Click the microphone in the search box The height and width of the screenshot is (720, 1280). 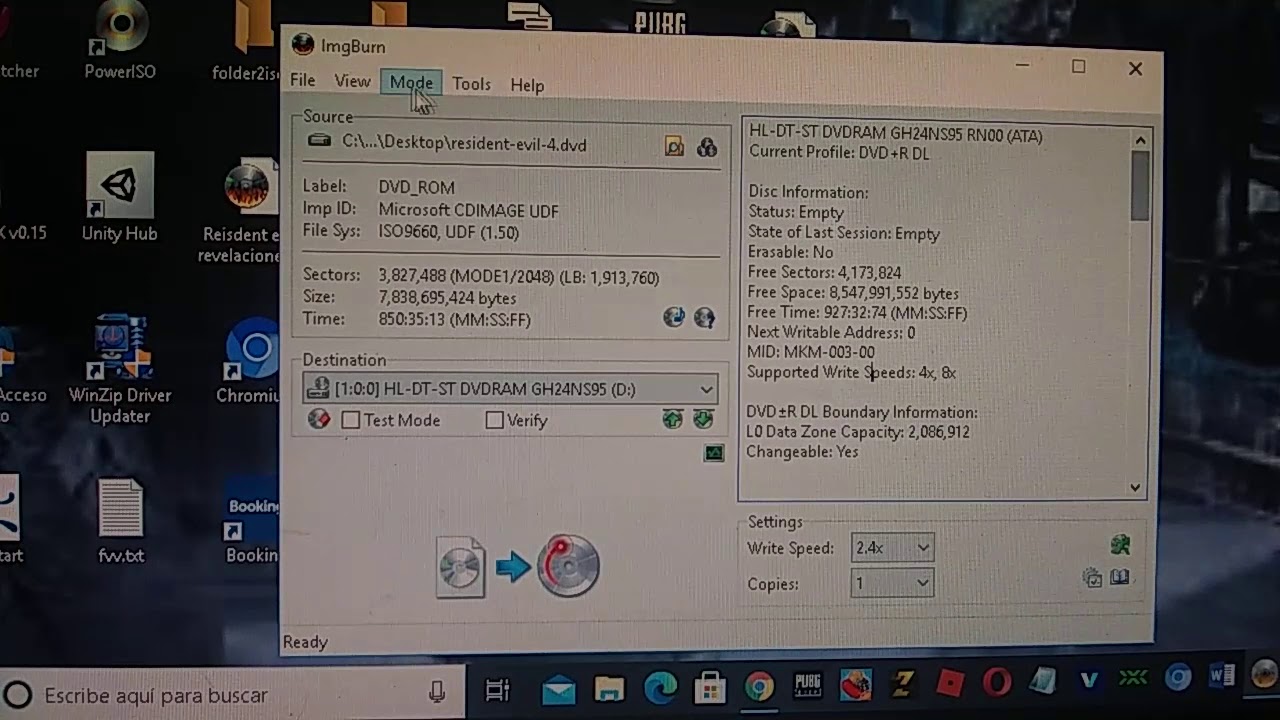tap(436, 692)
